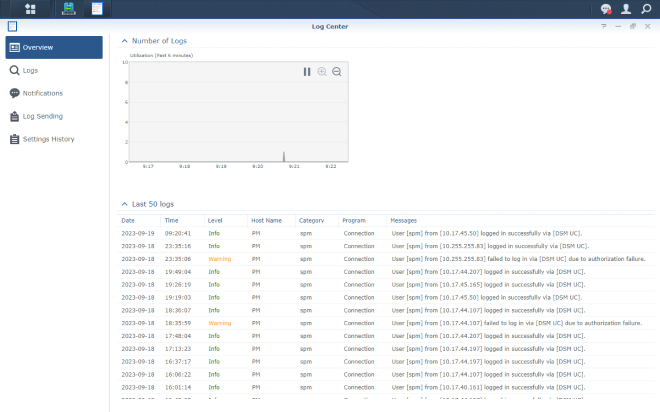Open Log Center help question mark
660x412 pixels.
point(604,26)
